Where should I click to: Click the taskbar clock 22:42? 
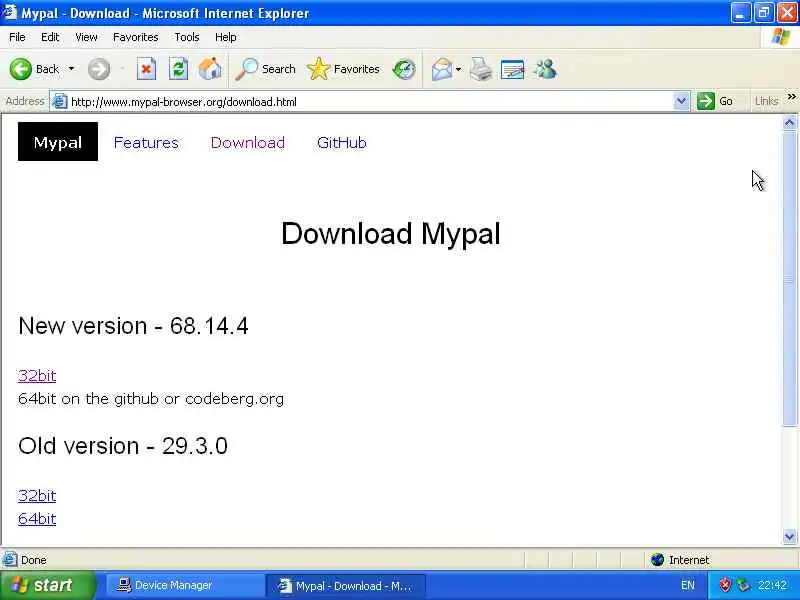772,585
